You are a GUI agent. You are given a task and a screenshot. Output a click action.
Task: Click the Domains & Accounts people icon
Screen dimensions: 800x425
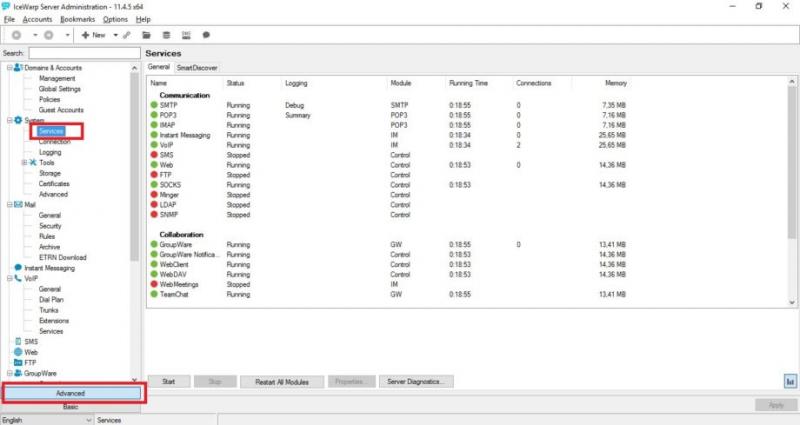tap(18, 67)
